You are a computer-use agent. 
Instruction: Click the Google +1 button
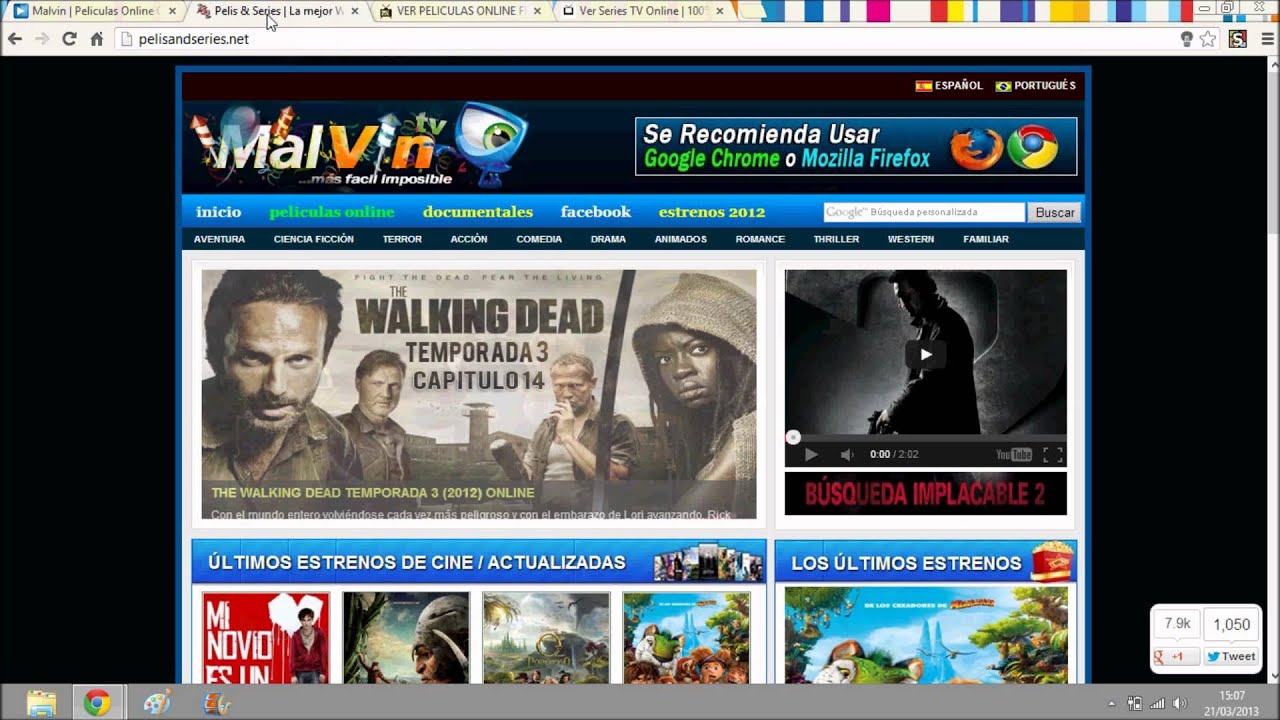pyautogui.click(x=1176, y=656)
